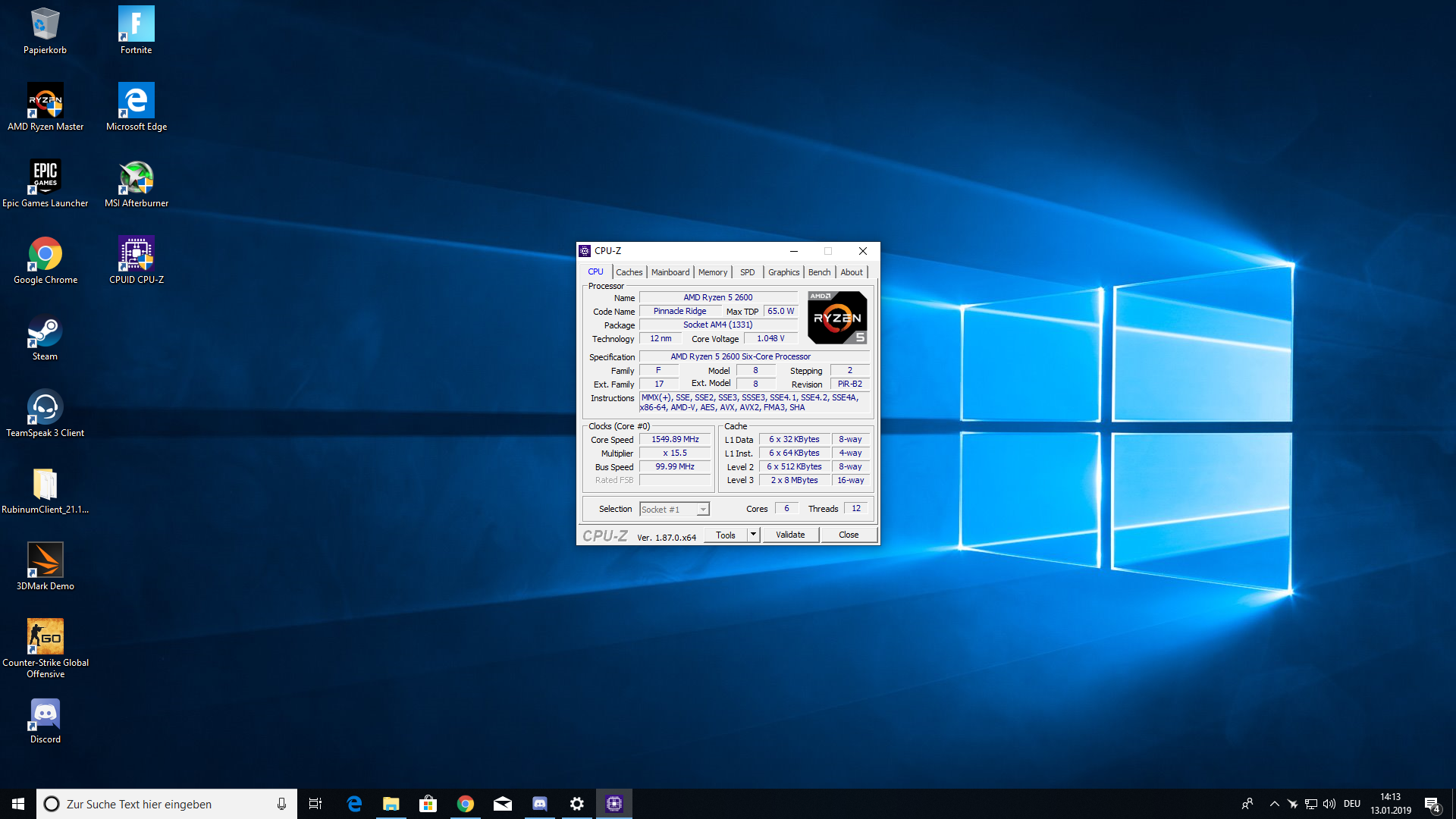
Task: Open the volume speaker tray icon
Action: click(x=1329, y=804)
